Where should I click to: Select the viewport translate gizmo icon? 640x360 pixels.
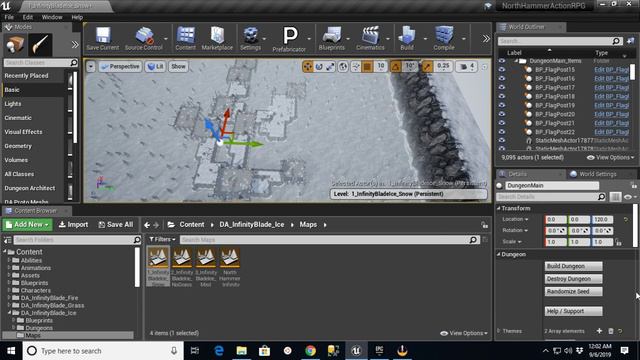pos(308,66)
